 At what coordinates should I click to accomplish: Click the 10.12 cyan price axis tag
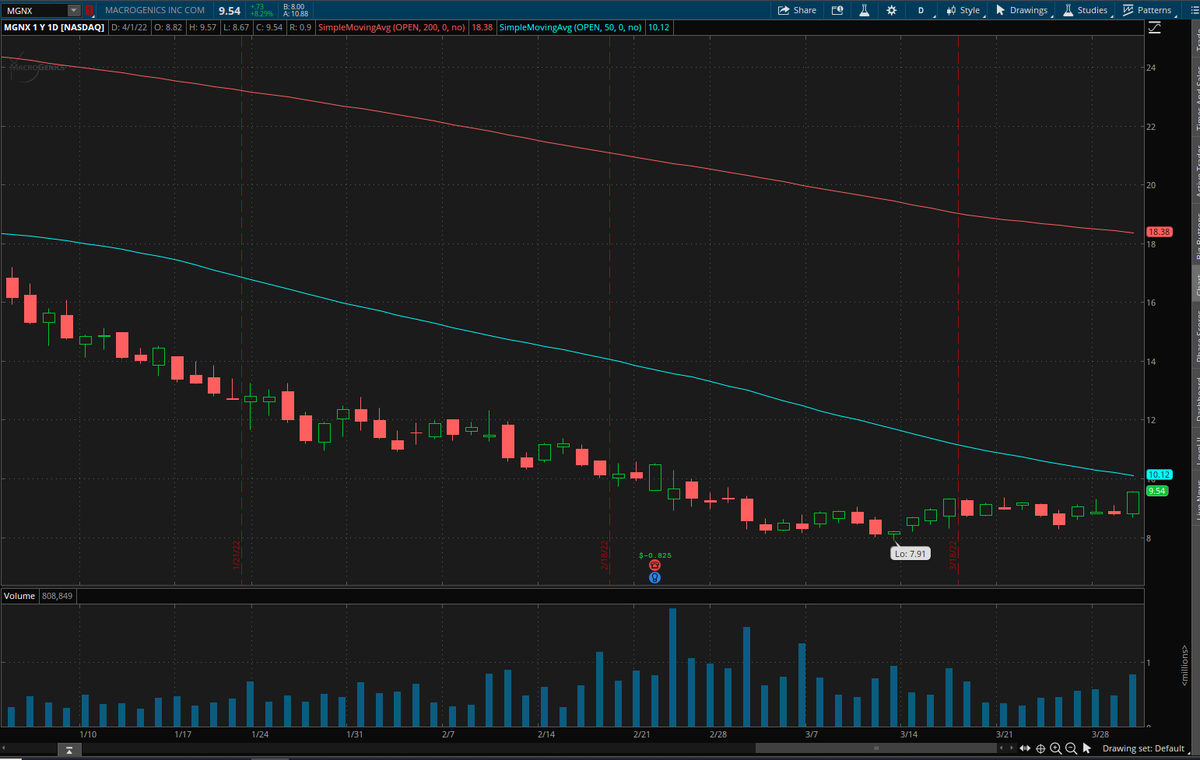(1159, 474)
